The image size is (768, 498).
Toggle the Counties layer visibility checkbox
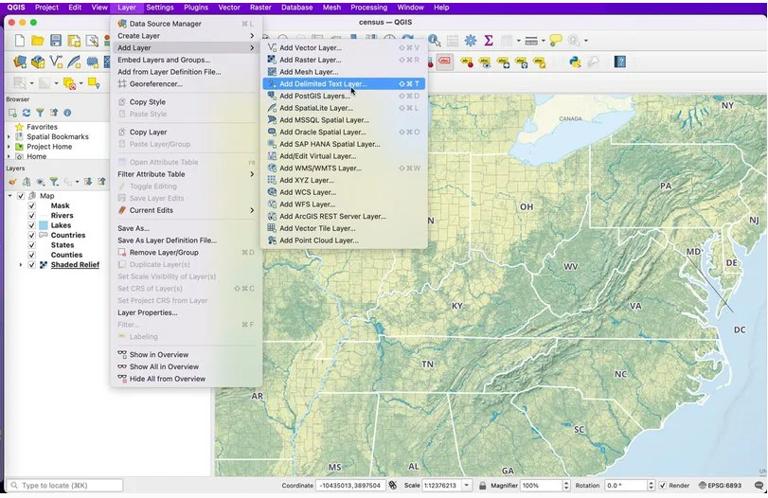(32, 255)
